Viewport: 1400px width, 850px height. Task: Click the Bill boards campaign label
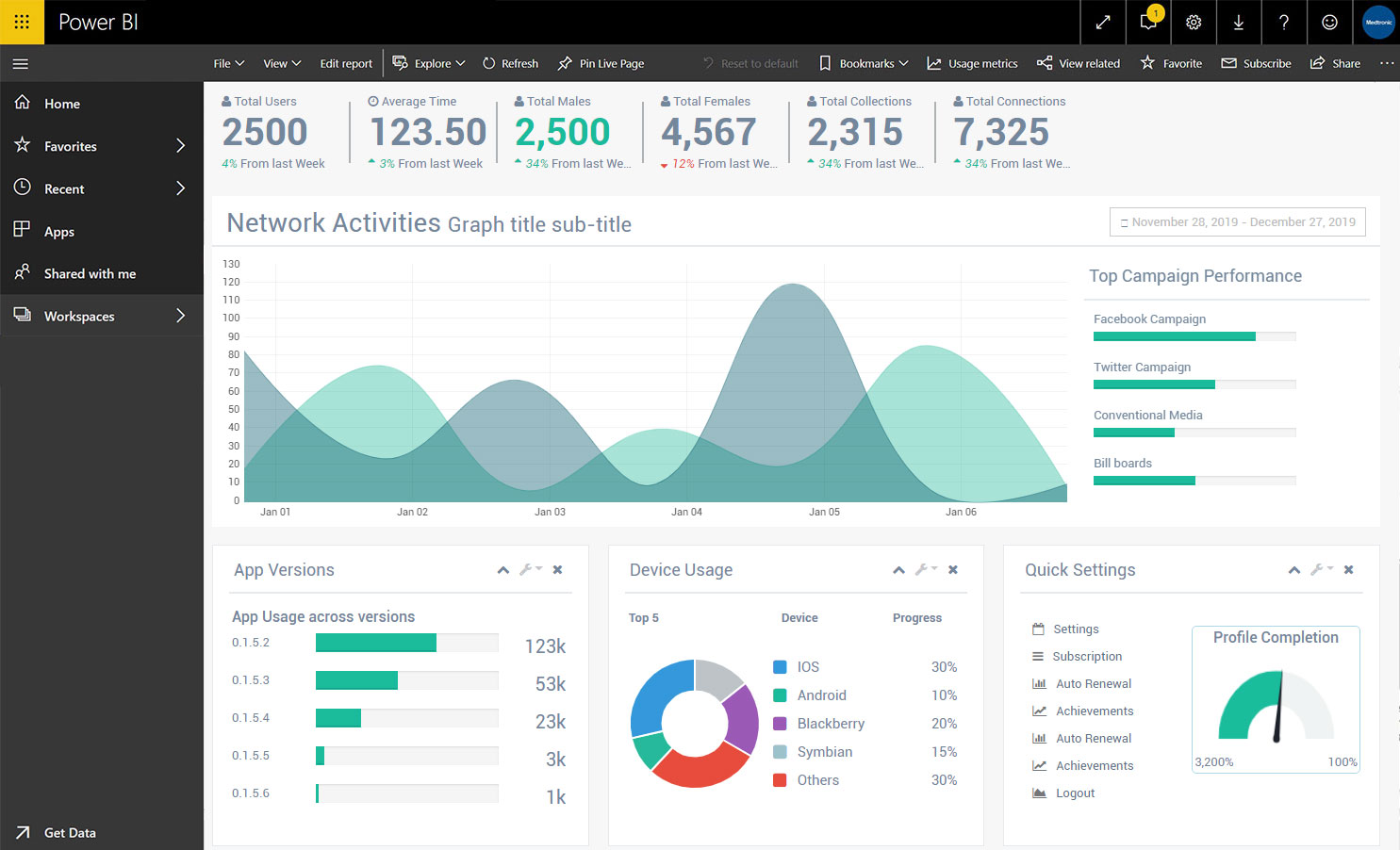point(1123,463)
